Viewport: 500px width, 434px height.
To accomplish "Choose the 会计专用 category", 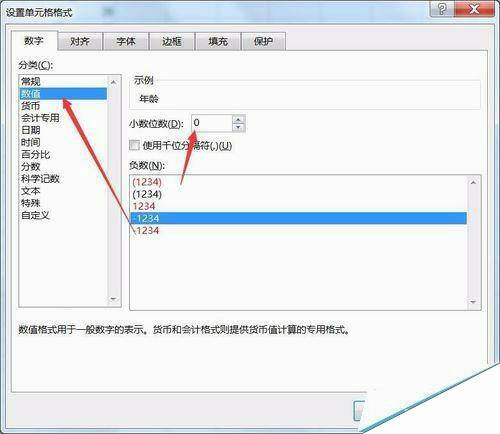I will (x=63, y=118).
